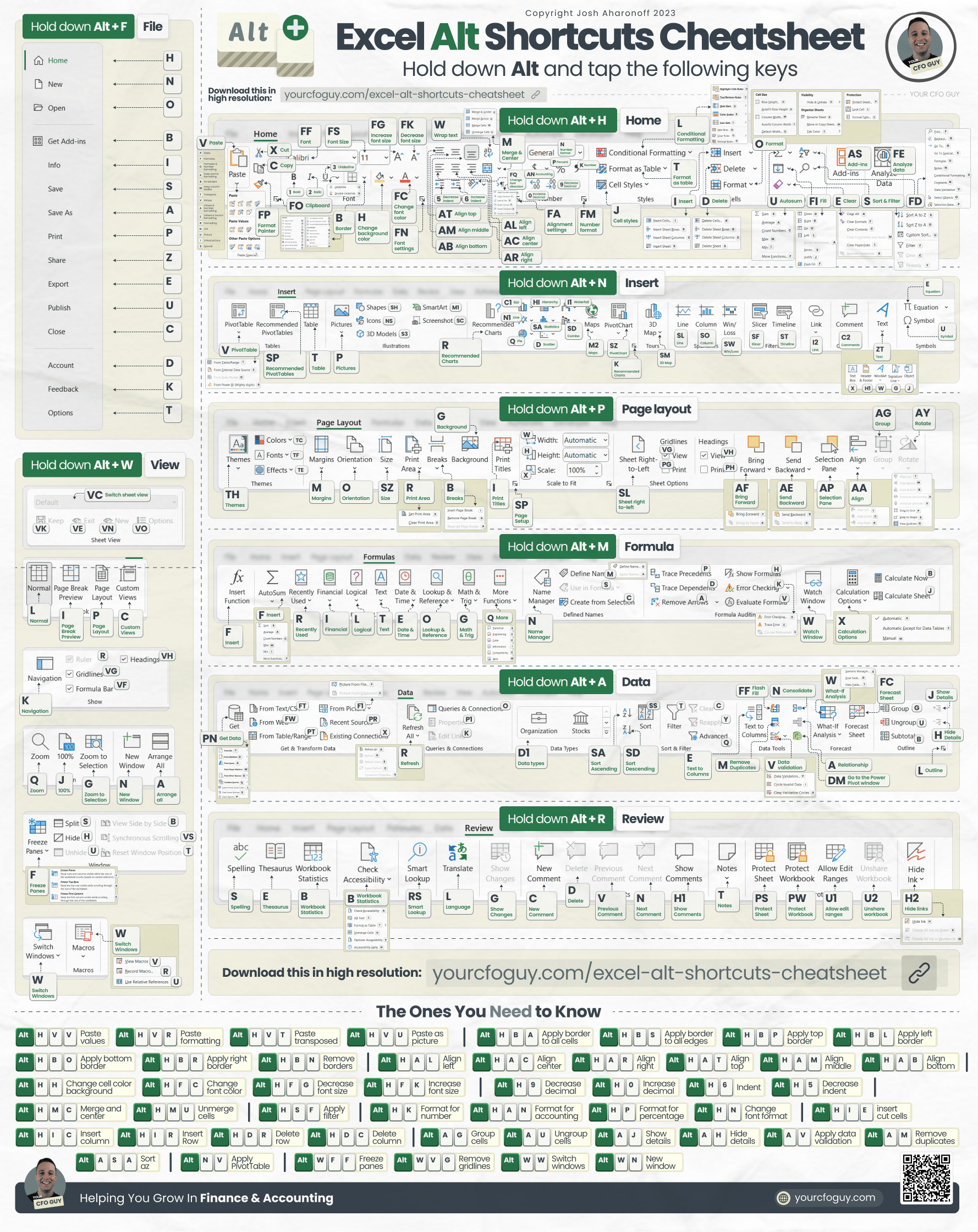Toggle the Headings checkbox in View Show group
Viewport: 978px width, 1232px height.
[123, 659]
